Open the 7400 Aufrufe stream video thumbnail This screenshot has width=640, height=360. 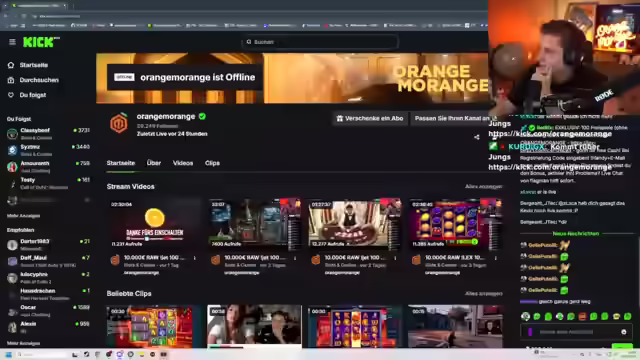tap(254, 224)
